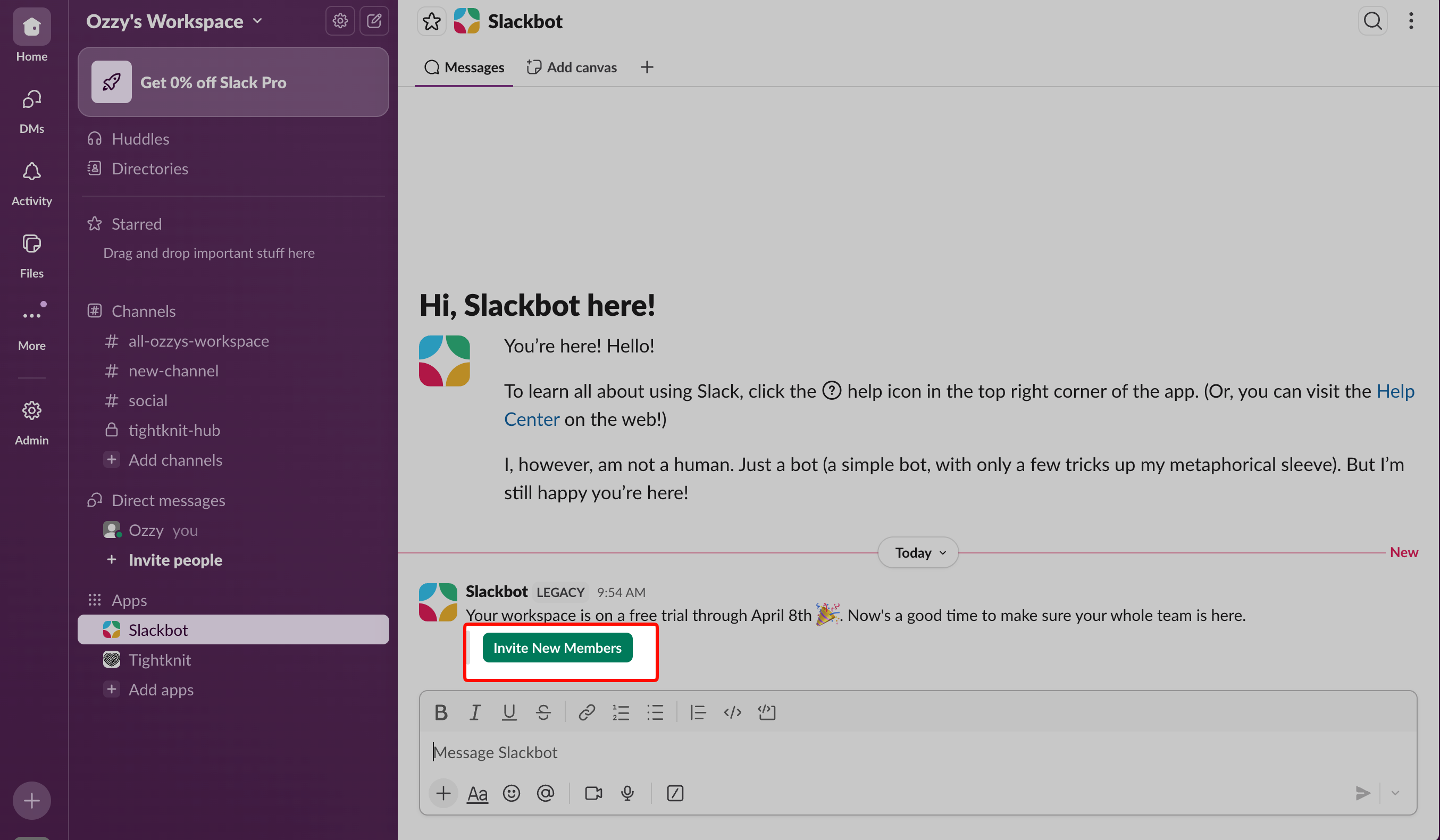The image size is (1440, 840).
Task: Insert a link with the link icon
Action: point(587,712)
